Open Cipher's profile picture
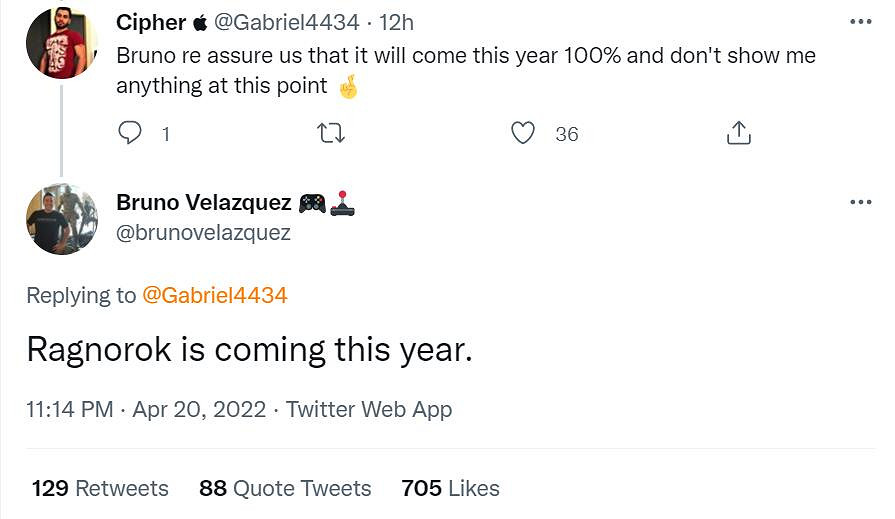 tap(62, 45)
